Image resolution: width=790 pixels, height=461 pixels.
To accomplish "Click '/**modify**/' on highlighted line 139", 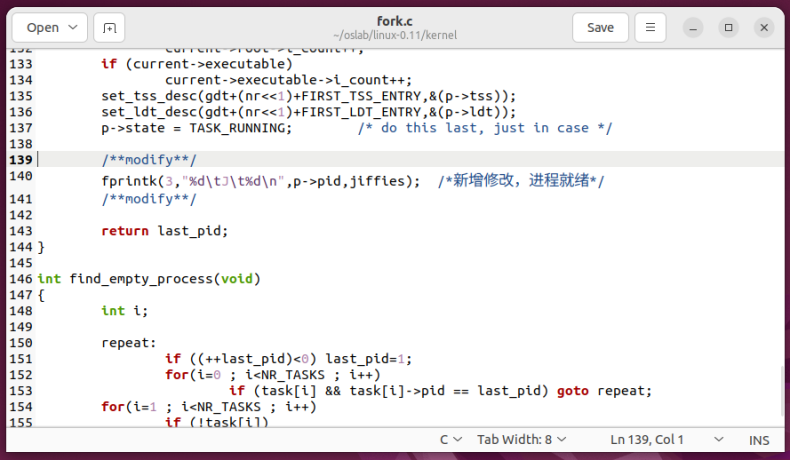I will point(149,160).
